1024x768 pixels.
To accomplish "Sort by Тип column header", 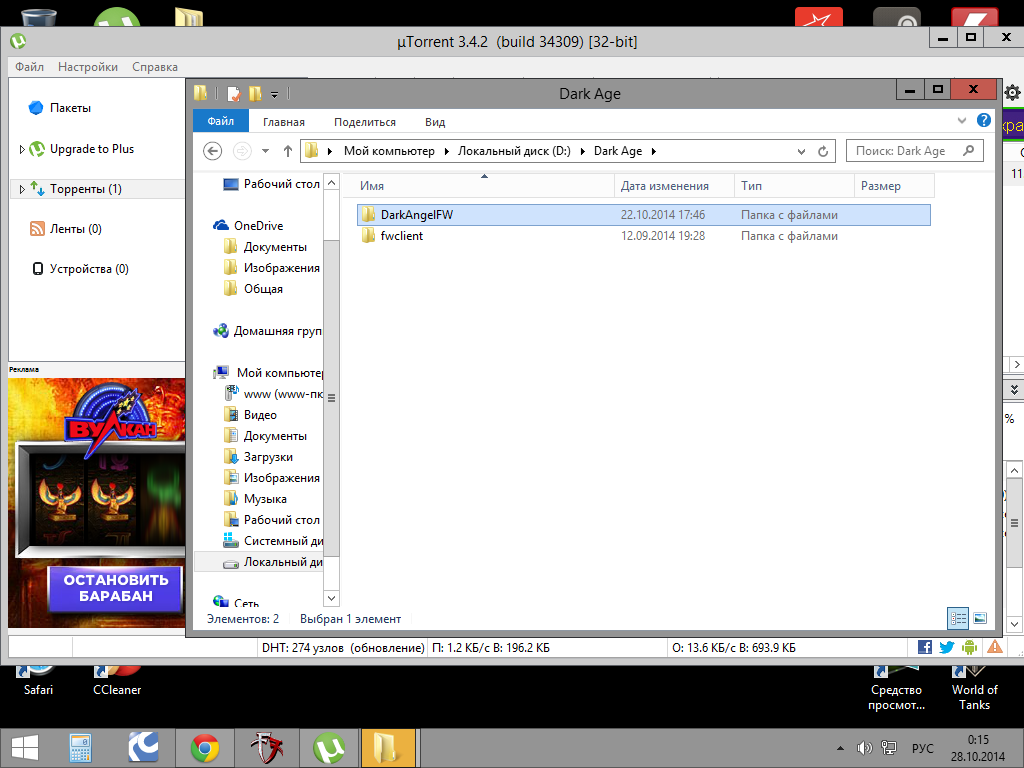I will pos(794,186).
